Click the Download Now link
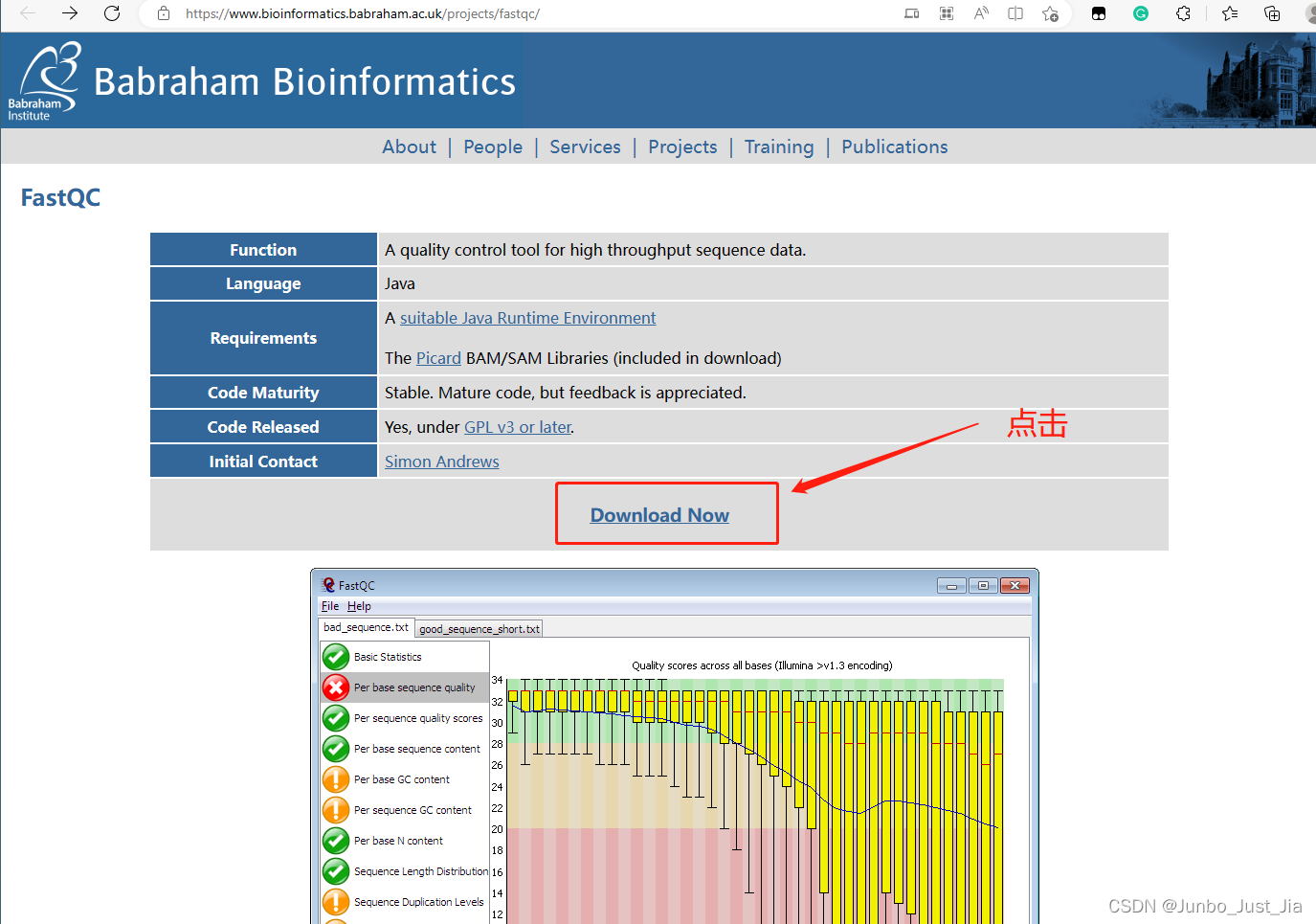1316x924 pixels. pos(659,515)
